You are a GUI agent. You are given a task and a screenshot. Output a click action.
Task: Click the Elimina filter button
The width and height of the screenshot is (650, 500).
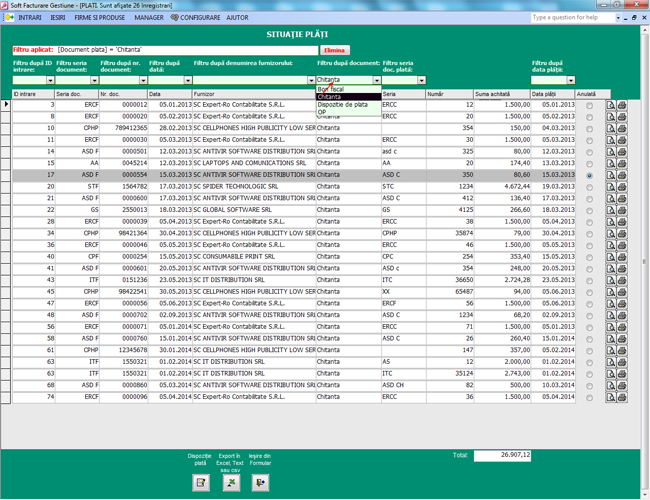[x=335, y=50]
